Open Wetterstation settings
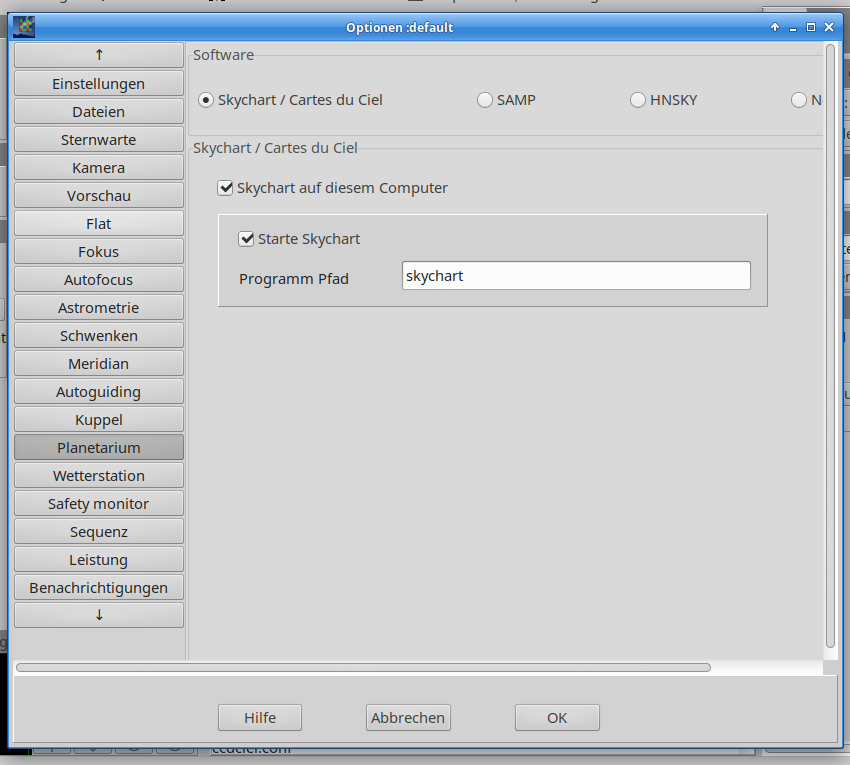Image resolution: width=850 pixels, height=765 pixels. click(x=99, y=475)
